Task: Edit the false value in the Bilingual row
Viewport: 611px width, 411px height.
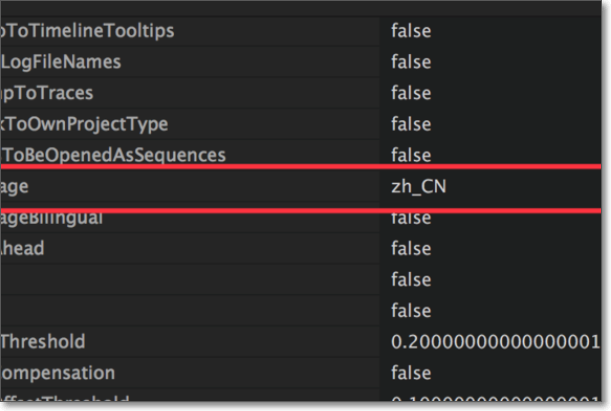Action: pyautogui.click(x=411, y=218)
